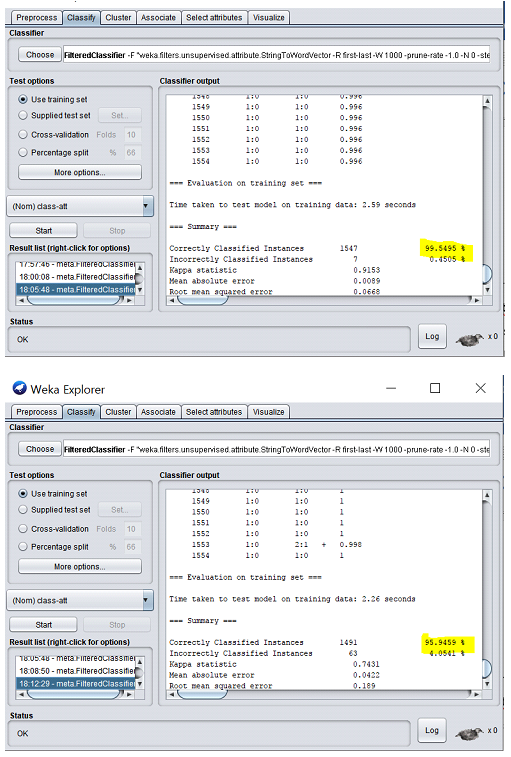Select Supplied test set in the 99.5495% window

[55, 115]
